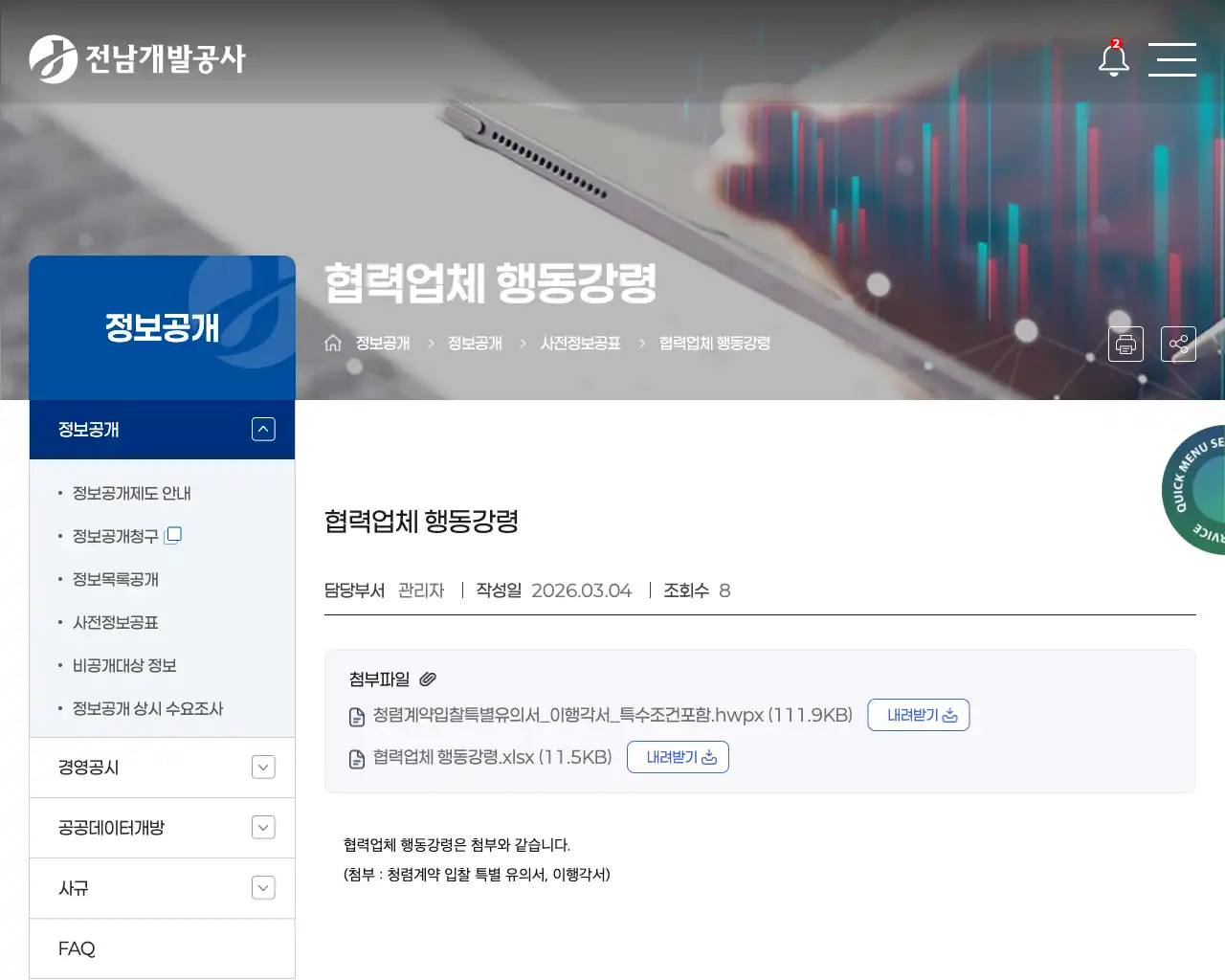
Task: Click the 첨부파일 label
Action: [x=380, y=679]
